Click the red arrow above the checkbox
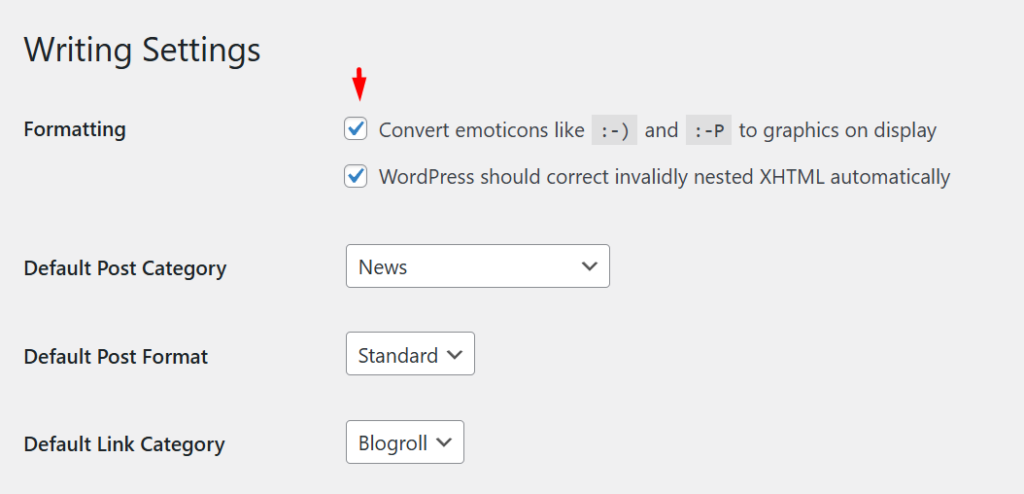 360,85
